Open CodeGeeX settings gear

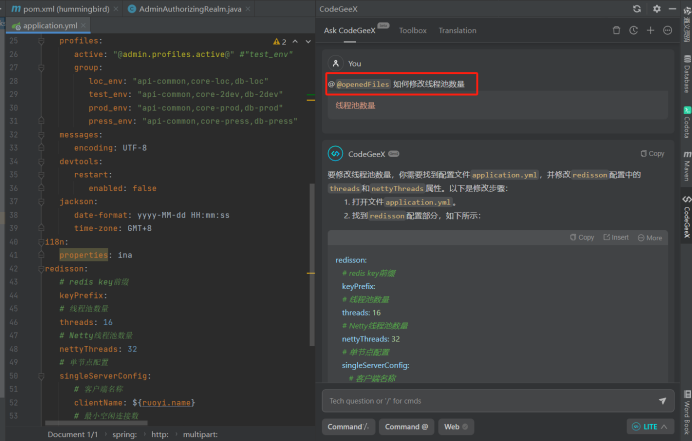click(657, 9)
